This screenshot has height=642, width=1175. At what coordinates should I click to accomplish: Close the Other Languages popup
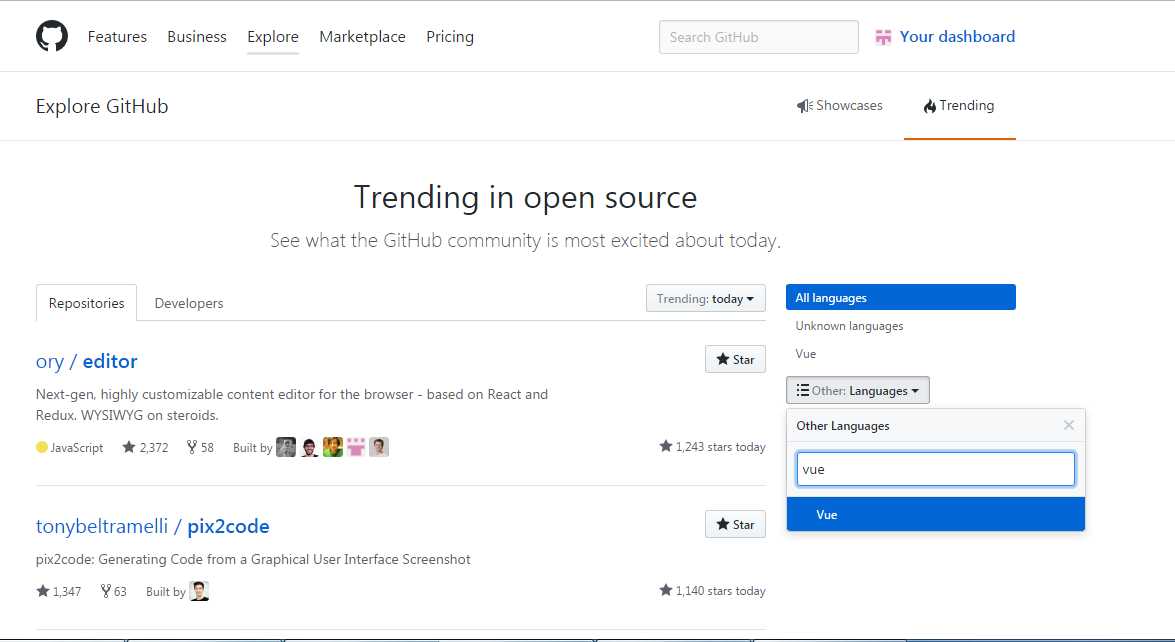(x=1069, y=426)
